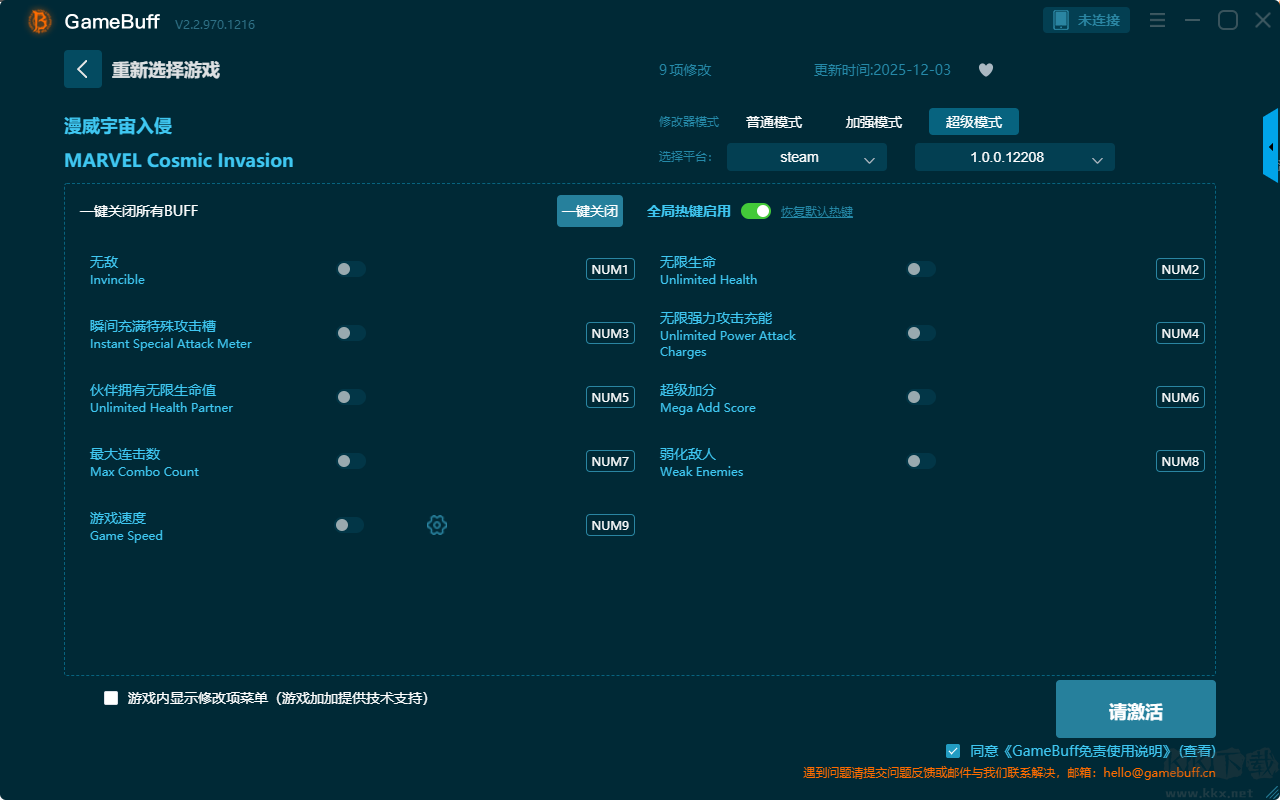Click 恢复默认热键 restore hotkeys link
The width and height of the screenshot is (1280, 800).
pos(816,212)
